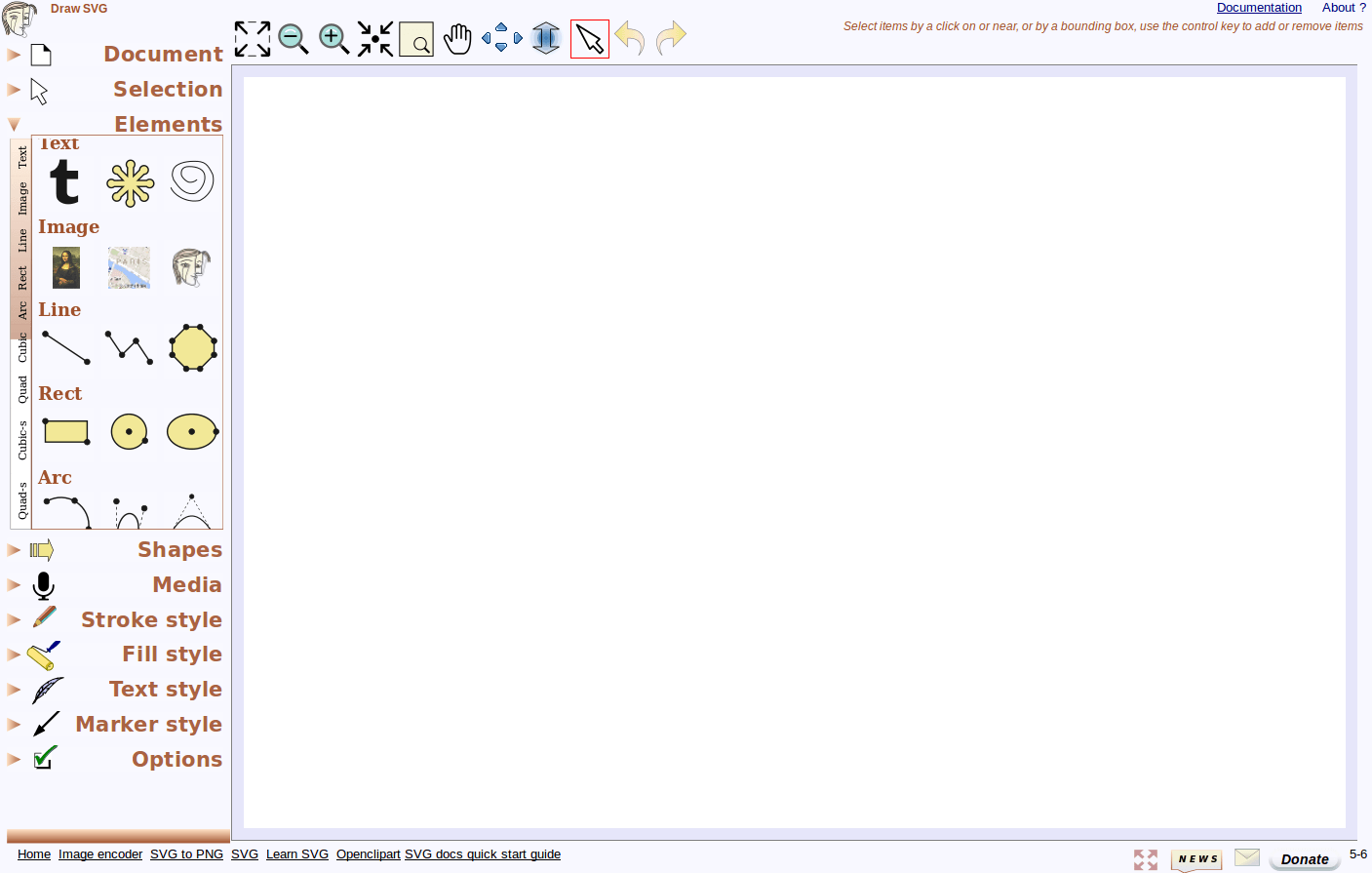Viewport: 1372px width, 873px height.
Task: Activate the hand pan tool
Action: click(x=457, y=38)
